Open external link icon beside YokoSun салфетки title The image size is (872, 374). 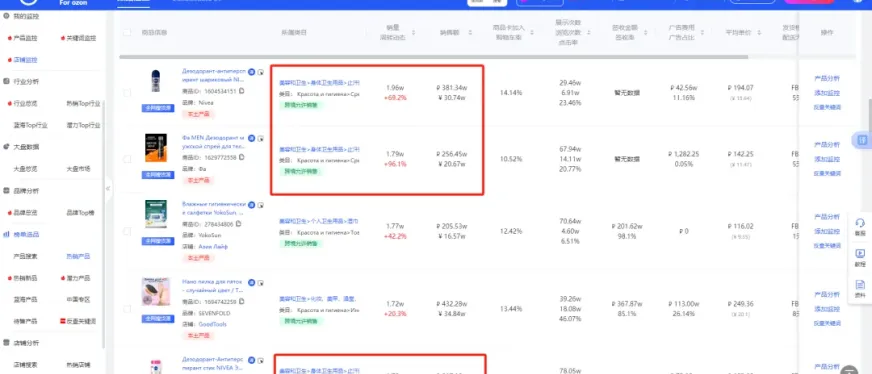(x=260, y=205)
